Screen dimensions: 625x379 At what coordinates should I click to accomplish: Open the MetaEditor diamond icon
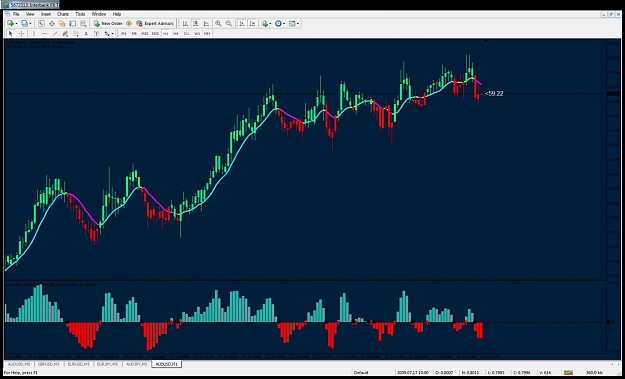(129, 24)
